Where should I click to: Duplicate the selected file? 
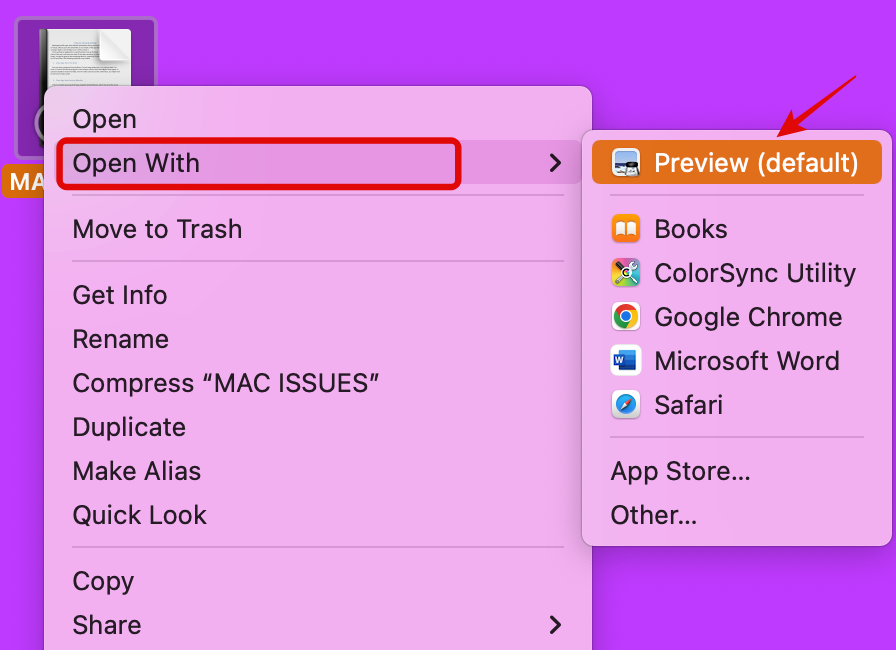coord(129,427)
